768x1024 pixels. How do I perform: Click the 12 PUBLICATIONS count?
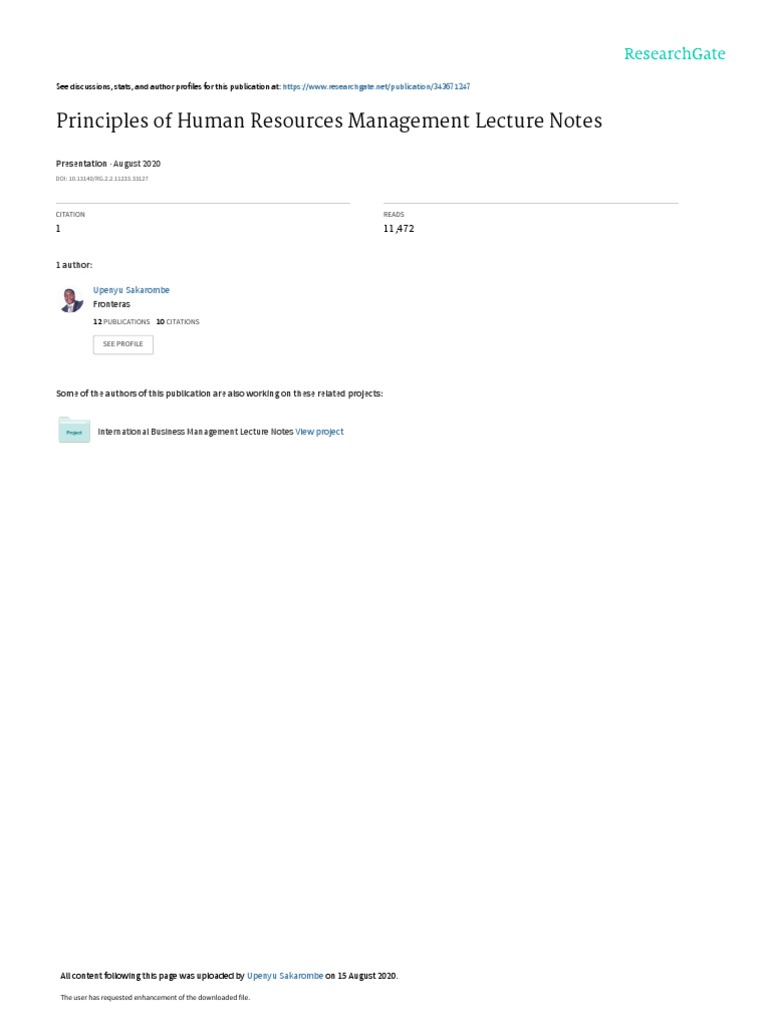pyautogui.click(x=121, y=321)
